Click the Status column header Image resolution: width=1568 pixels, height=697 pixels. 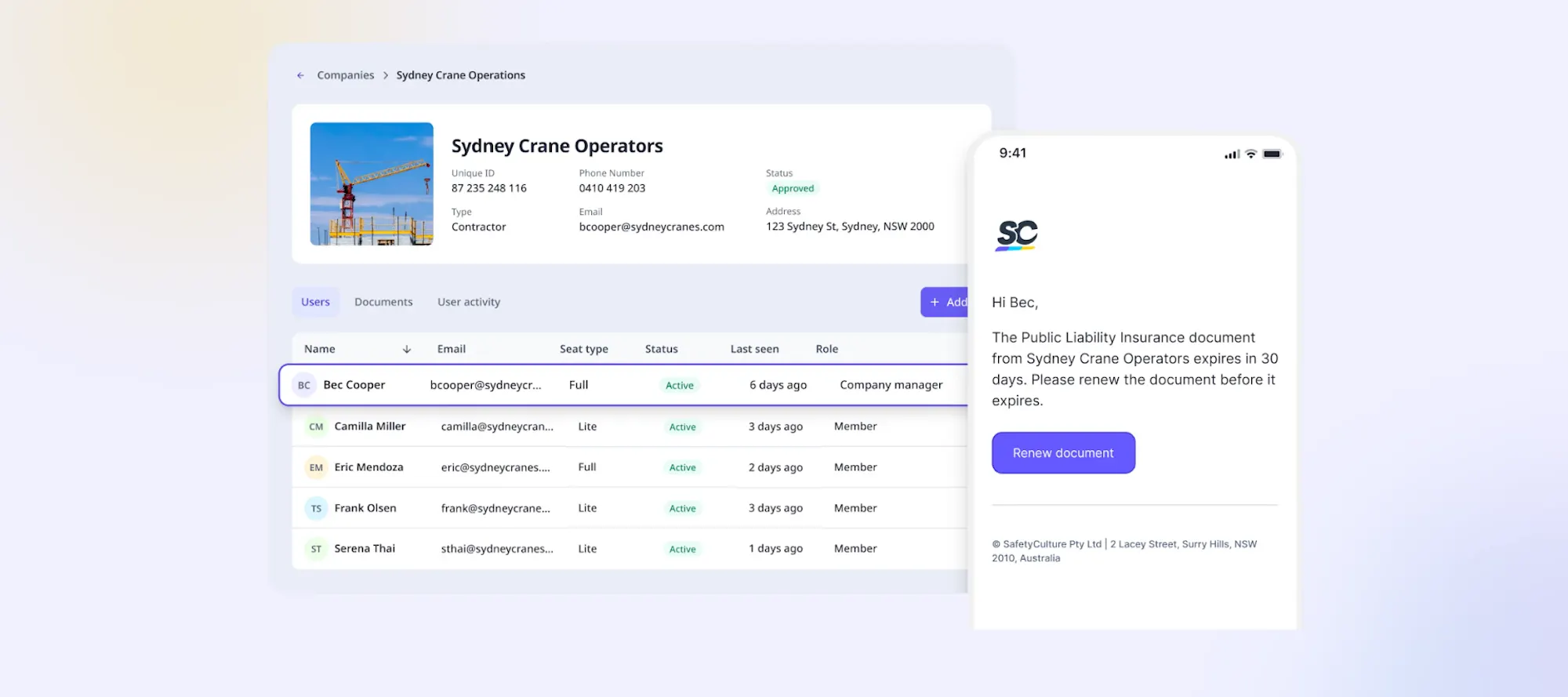pos(662,349)
